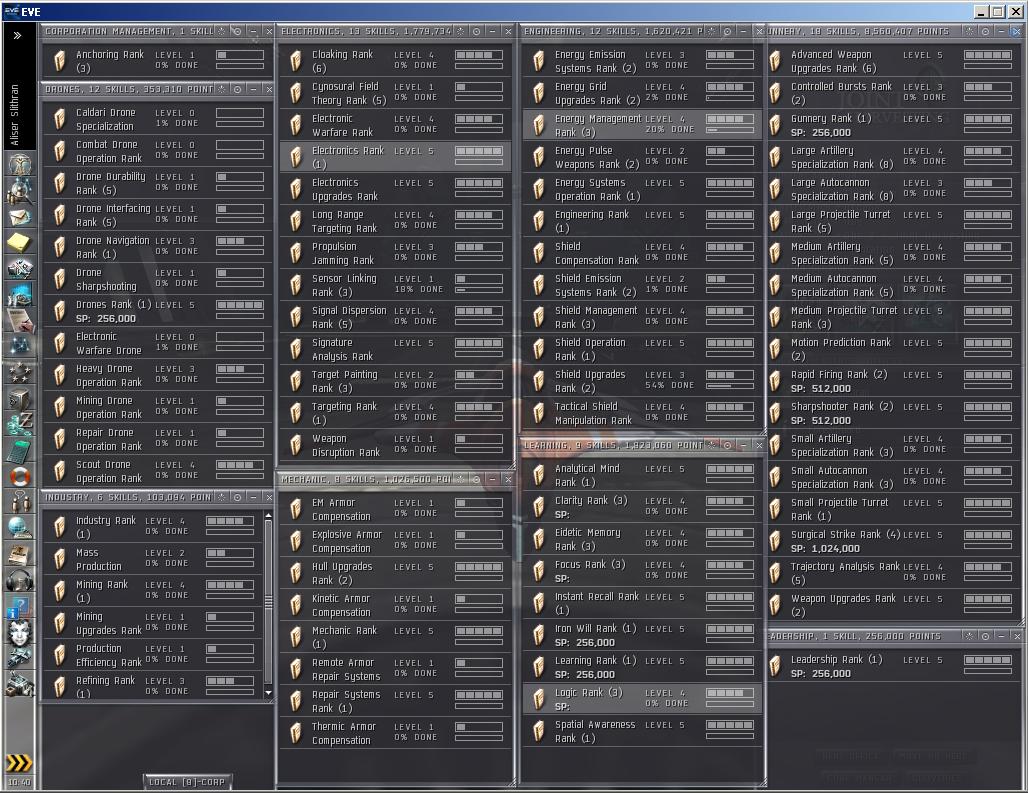Open the corporation stars icon in sidebar
Screen dimensions: 1028x793
[x=20, y=372]
